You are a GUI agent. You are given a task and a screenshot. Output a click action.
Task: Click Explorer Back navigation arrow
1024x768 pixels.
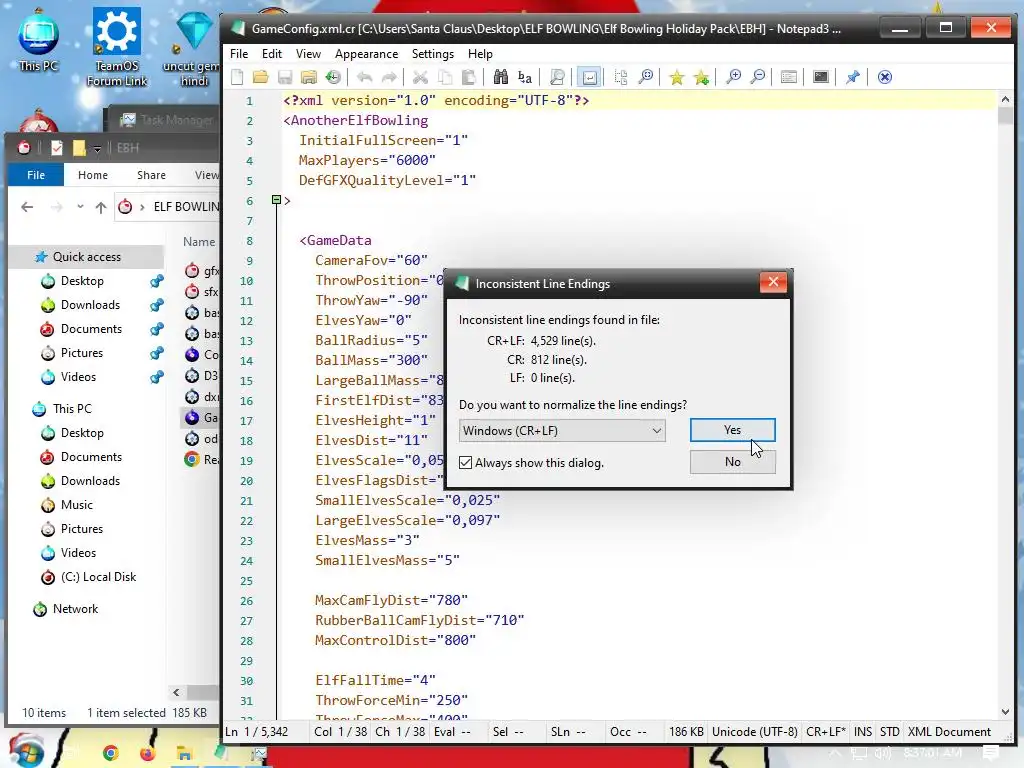pos(27,207)
